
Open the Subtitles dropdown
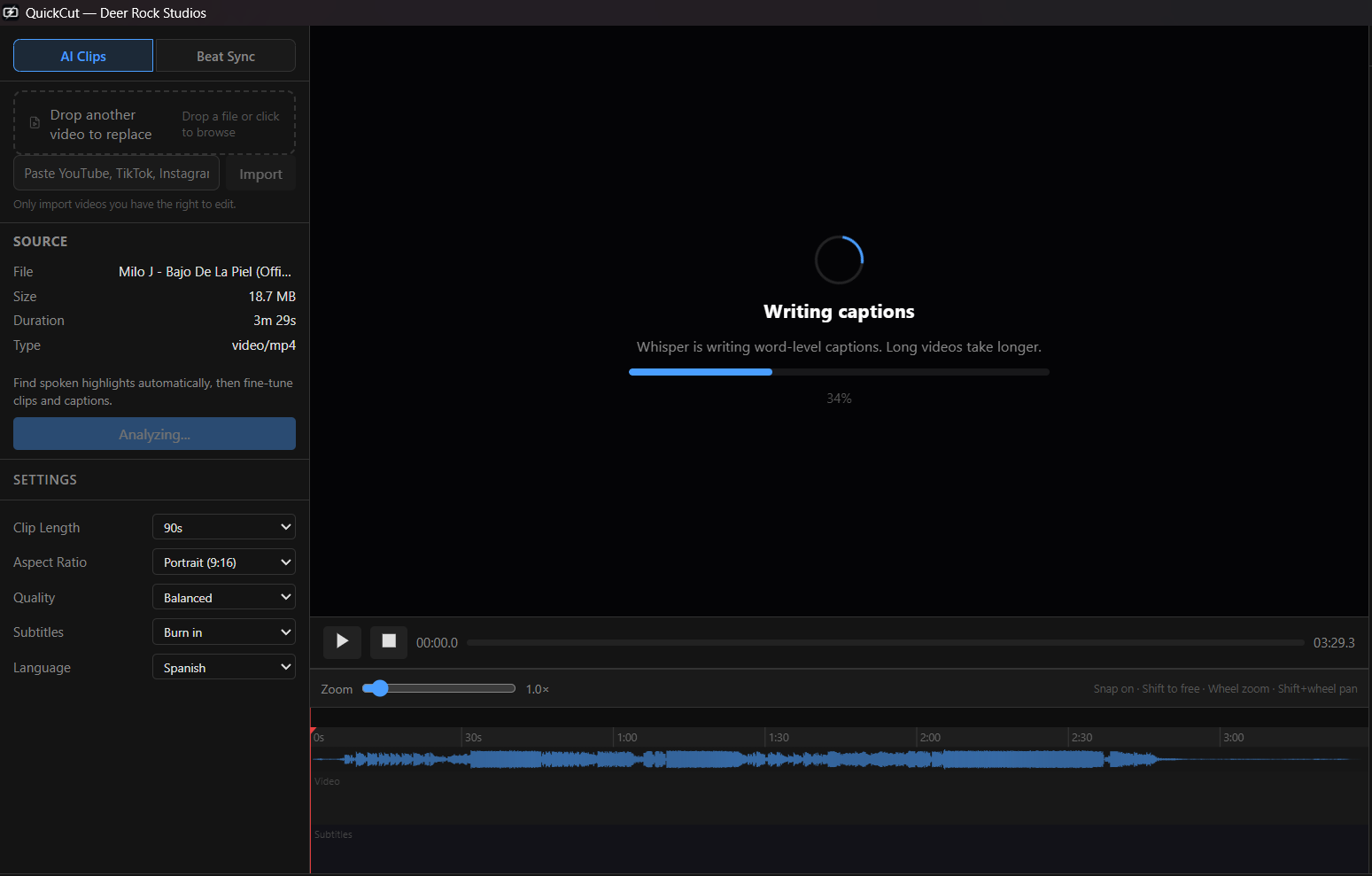click(x=224, y=632)
